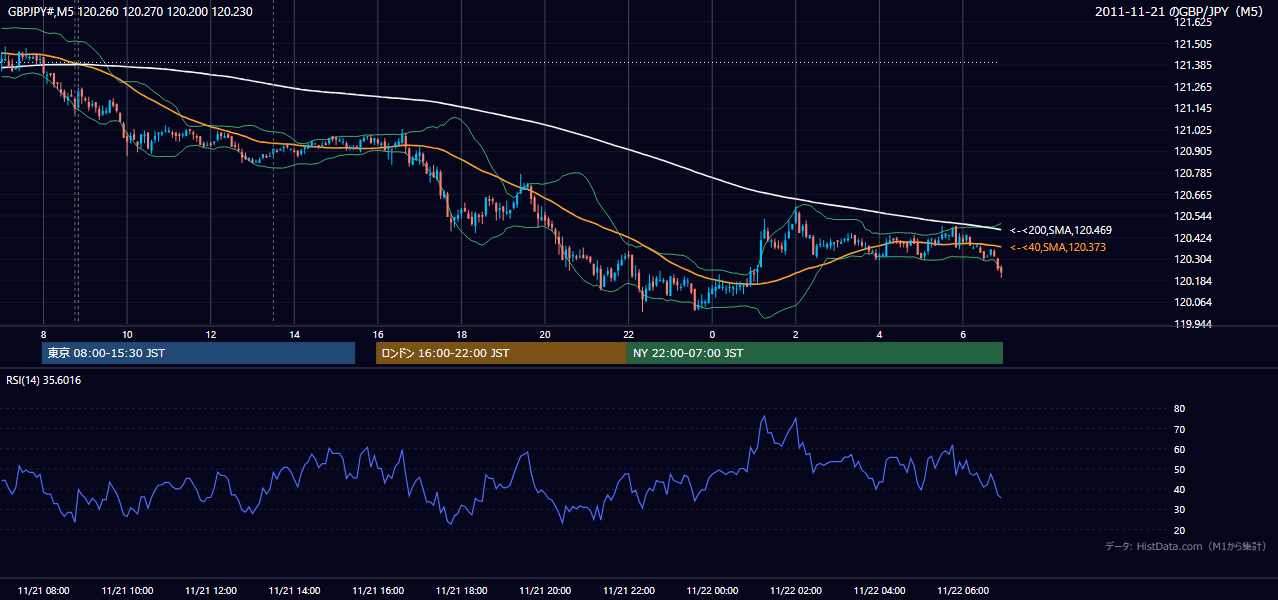Image resolution: width=1278 pixels, height=600 pixels.
Task: Click the 11/21 12:00 date label
Action: (x=210, y=591)
